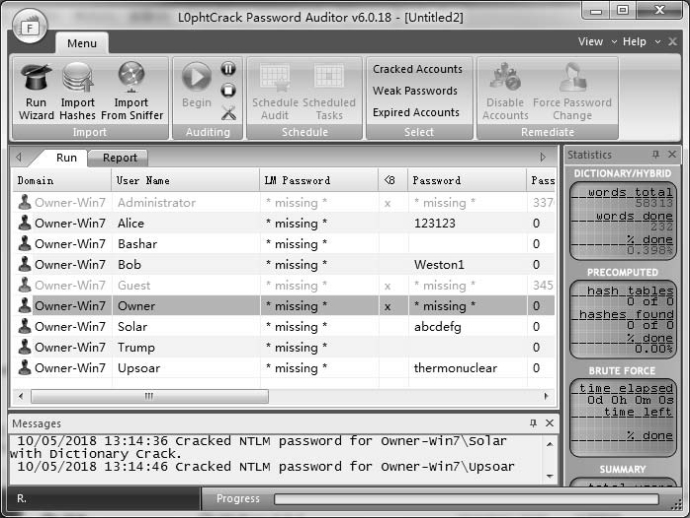Click the Begin audit play icon
The image size is (690, 518).
[196, 77]
